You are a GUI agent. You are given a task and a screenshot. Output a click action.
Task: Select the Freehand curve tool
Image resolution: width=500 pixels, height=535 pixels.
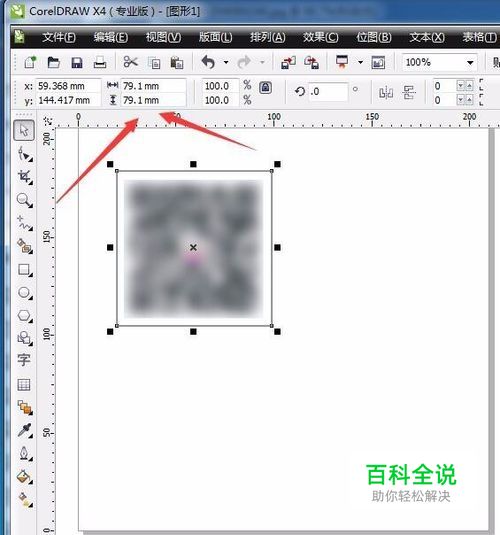pos(25,223)
